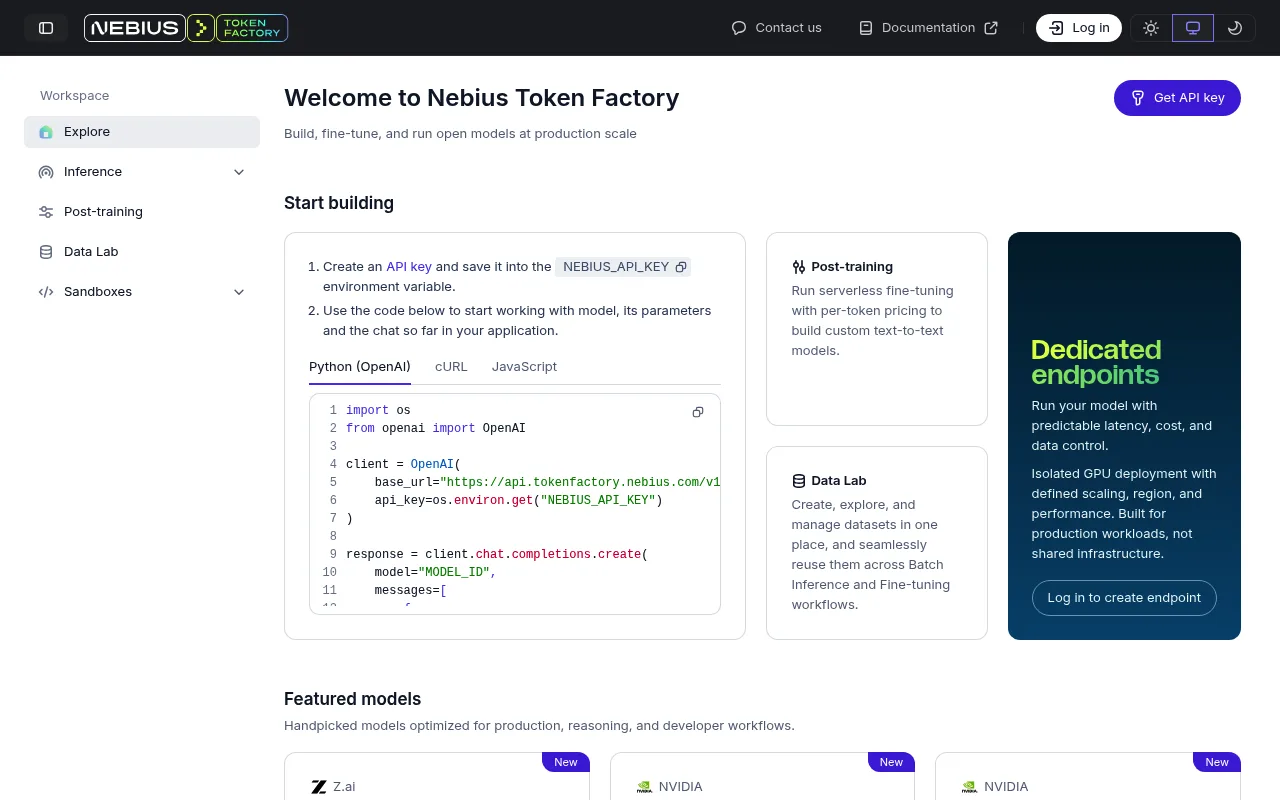Click the Explore home icon in sidebar

[46, 132]
